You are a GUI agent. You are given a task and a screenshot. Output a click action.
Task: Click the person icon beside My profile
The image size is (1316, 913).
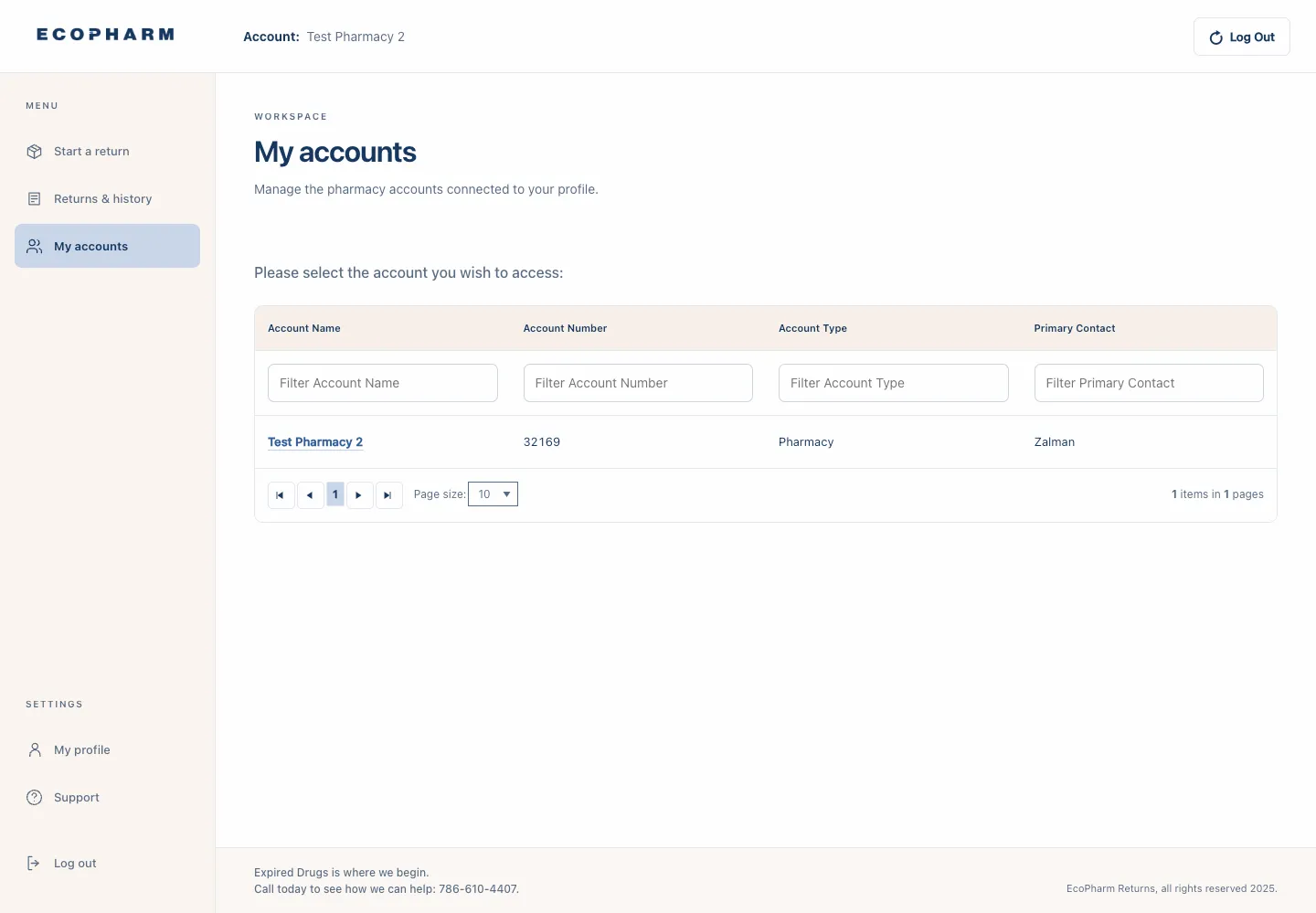(35, 750)
